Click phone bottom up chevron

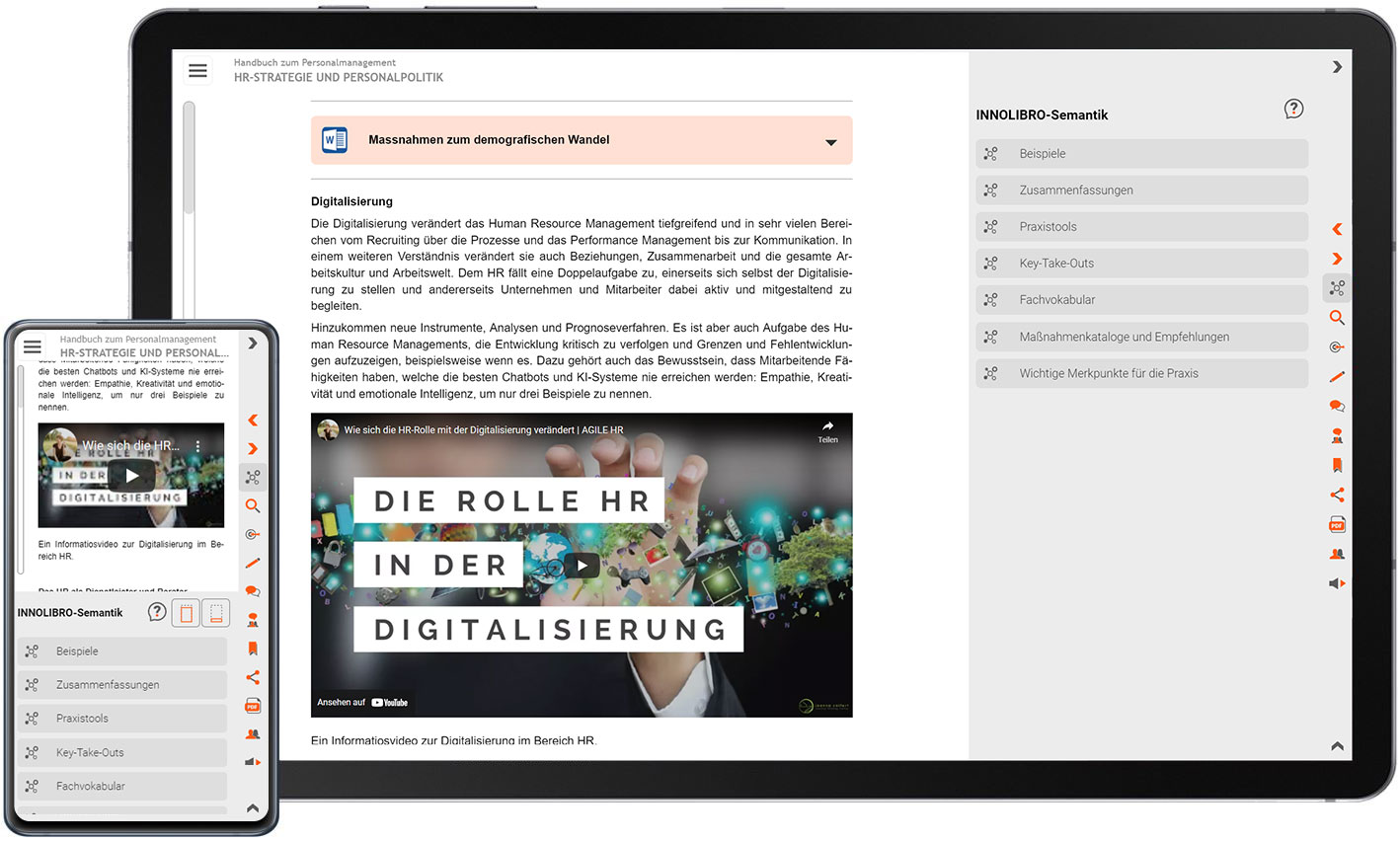click(x=253, y=808)
